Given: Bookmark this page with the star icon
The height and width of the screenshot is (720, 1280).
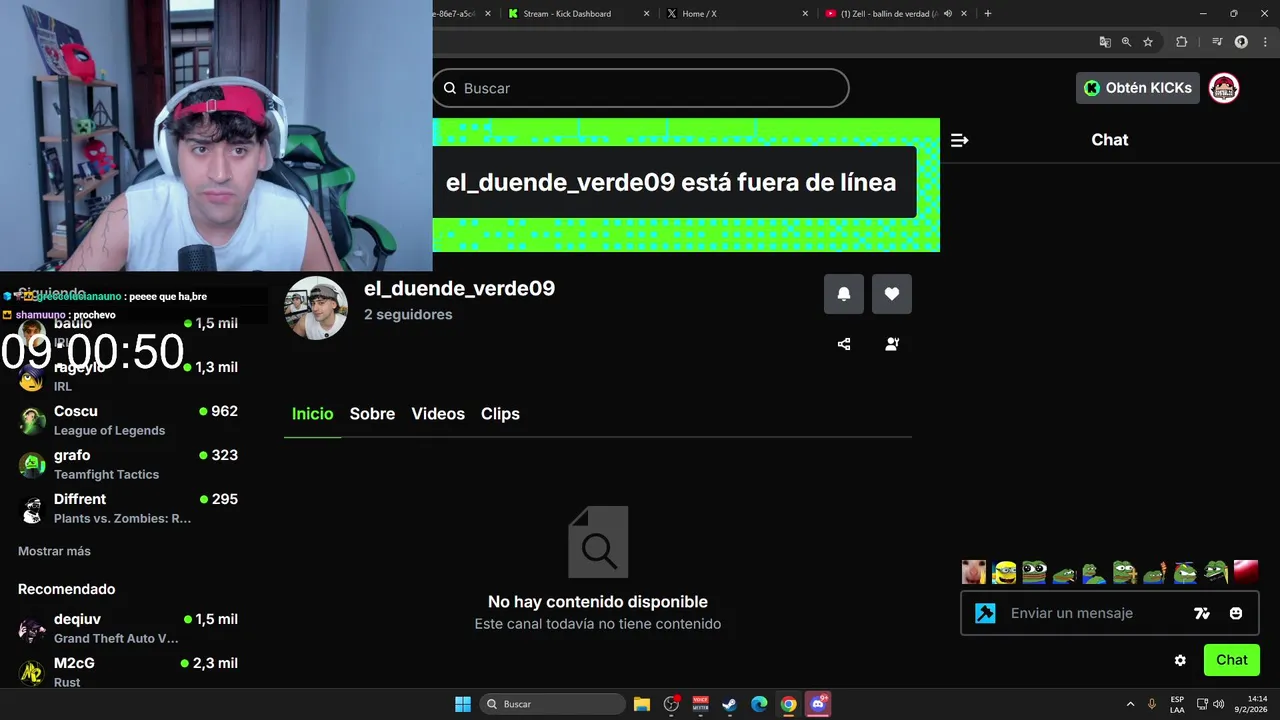Looking at the screenshot, I should coord(1148,42).
